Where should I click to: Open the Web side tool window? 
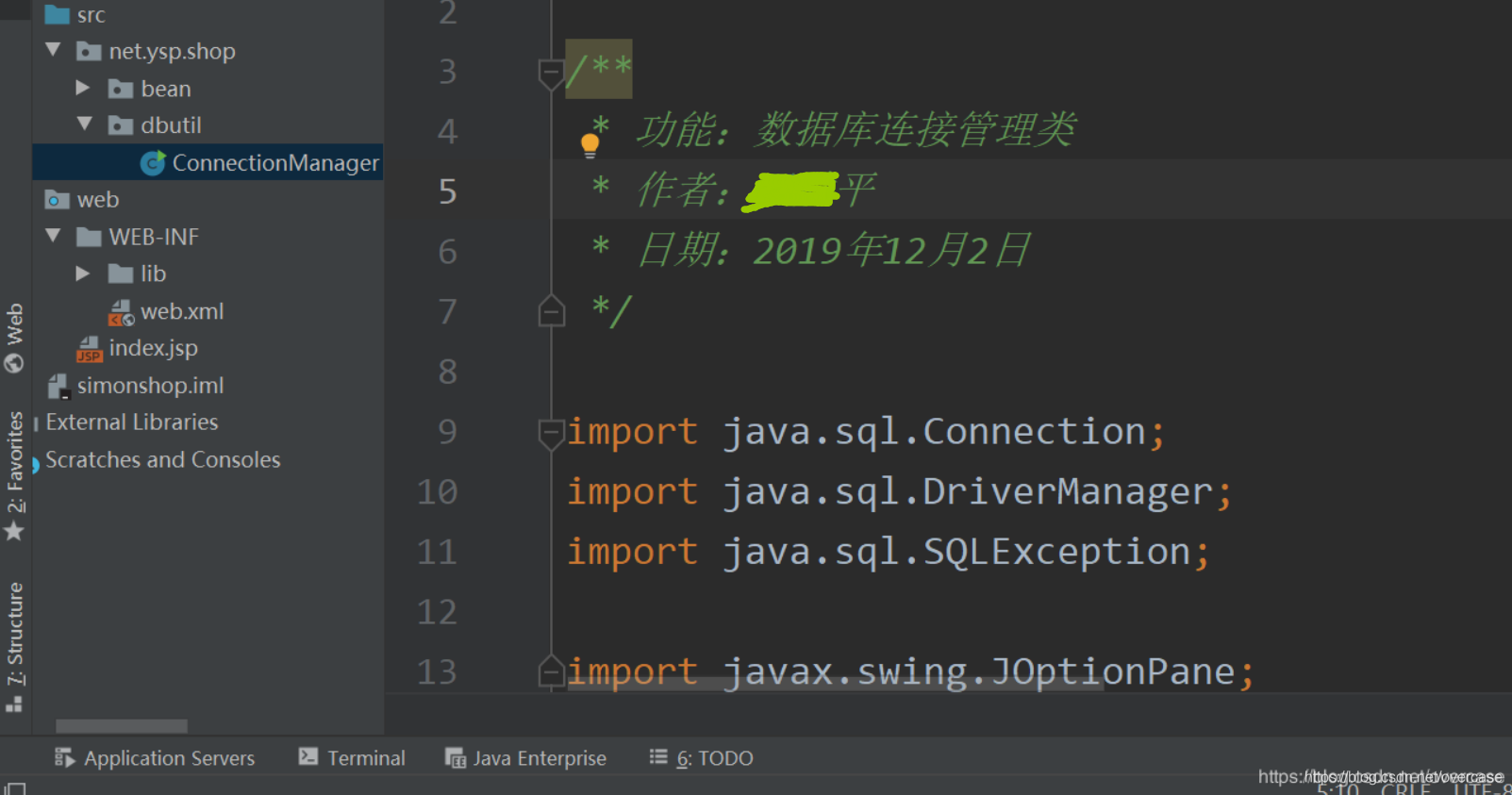coord(14,338)
